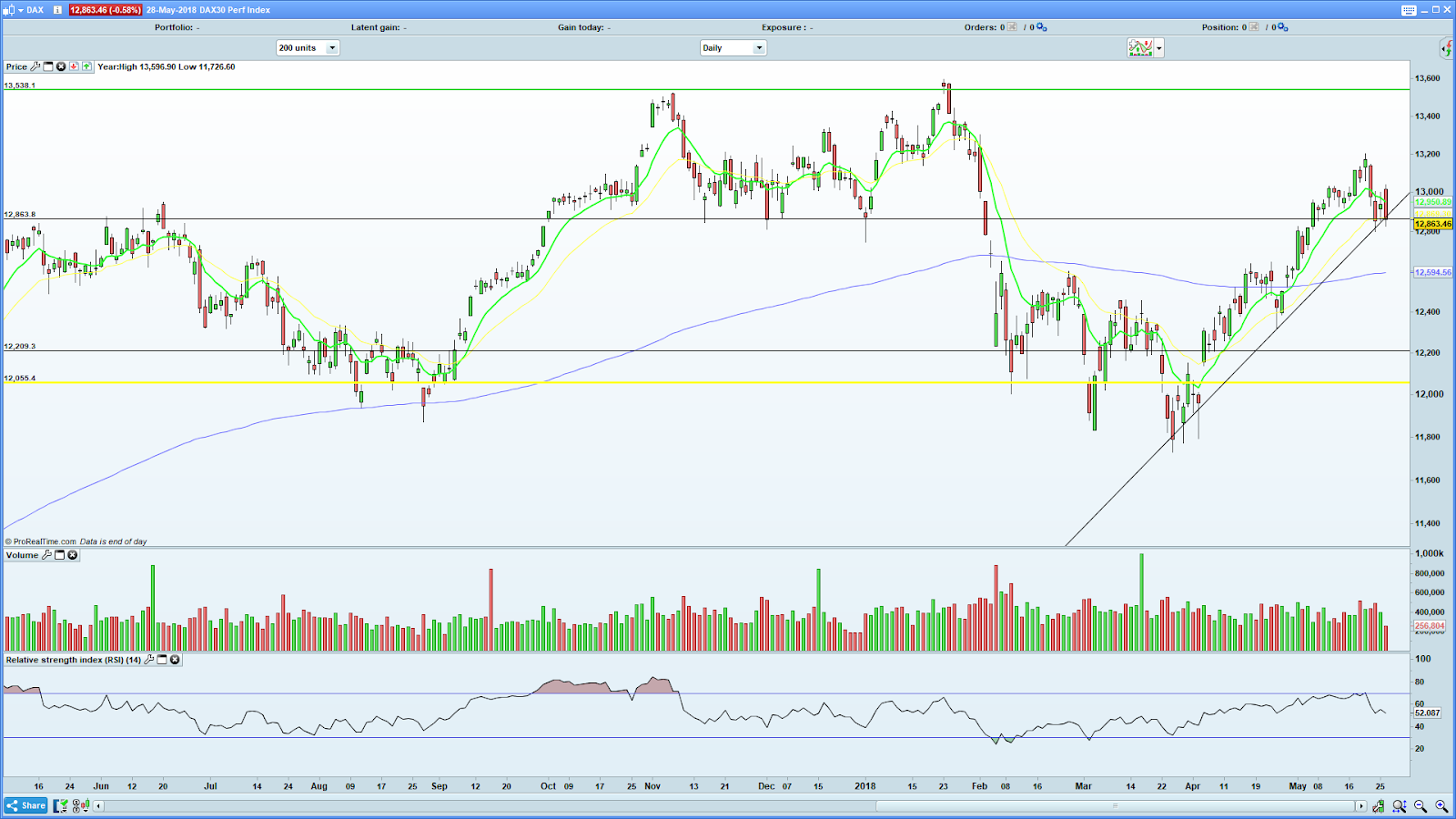Click the magnifier zoom area icon
The width and height of the screenshot is (1456, 819).
pyautogui.click(x=1400, y=806)
